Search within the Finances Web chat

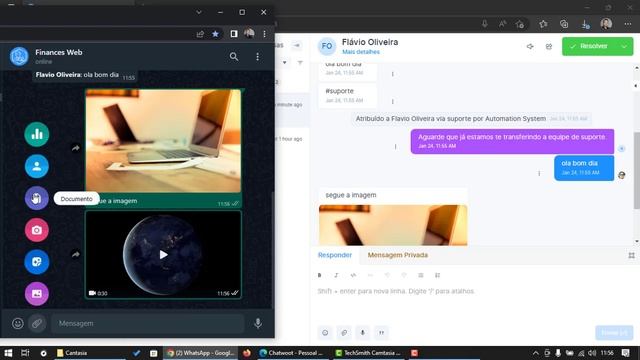click(x=234, y=56)
